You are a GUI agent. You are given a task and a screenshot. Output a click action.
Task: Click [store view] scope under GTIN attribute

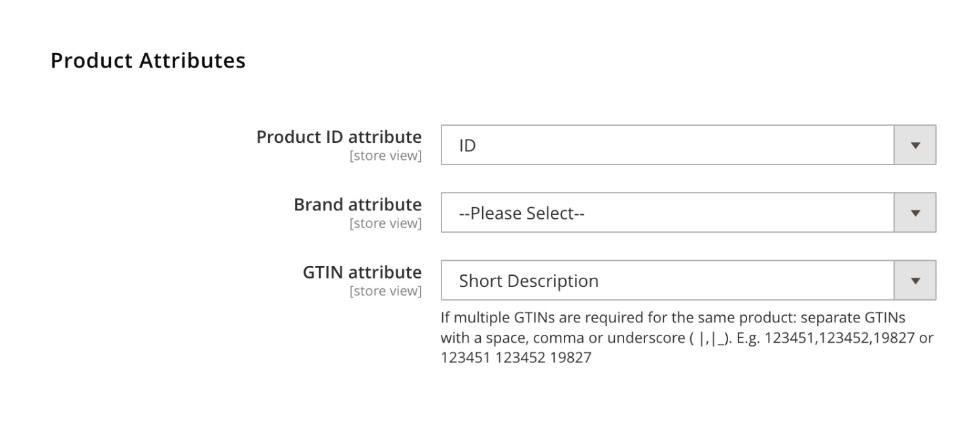pyautogui.click(x=385, y=291)
